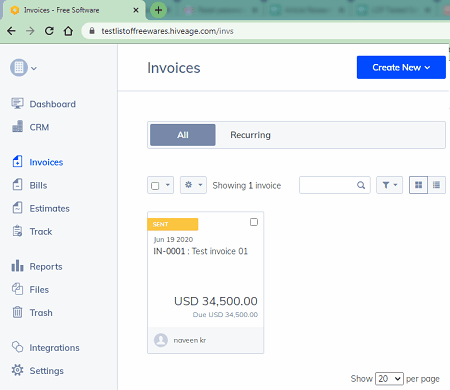
Task: Click naveen kr user avatar
Action: click(x=161, y=340)
